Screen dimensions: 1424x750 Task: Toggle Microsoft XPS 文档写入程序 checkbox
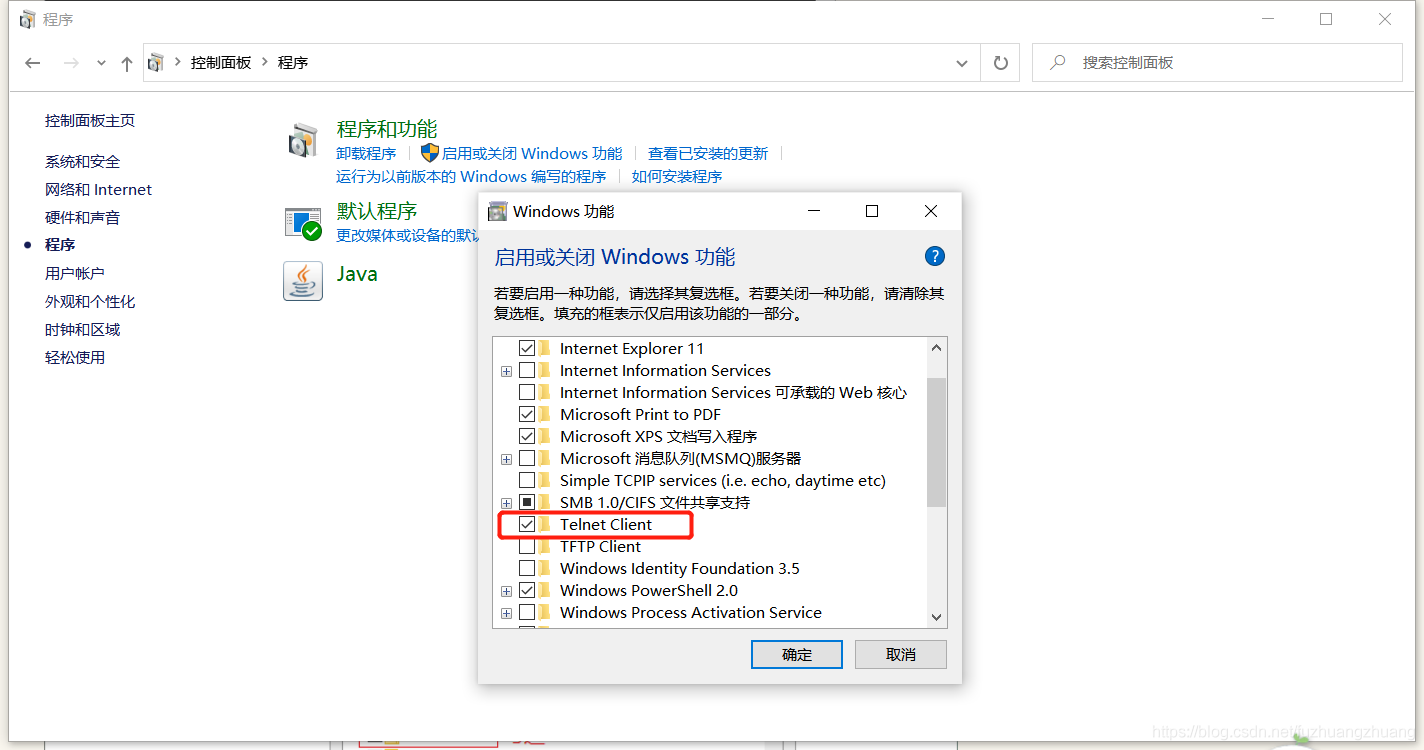click(527, 436)
